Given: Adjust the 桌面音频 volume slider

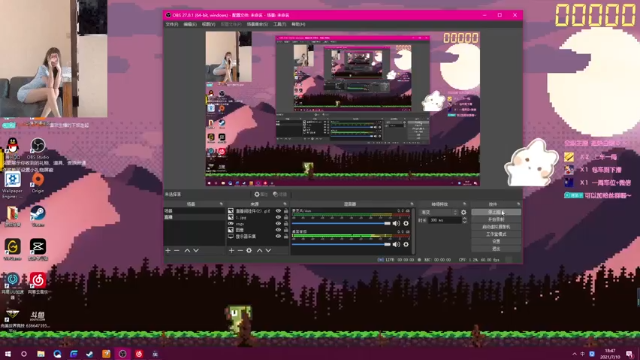Looking at the screenshot, I should tap(341, 244).
